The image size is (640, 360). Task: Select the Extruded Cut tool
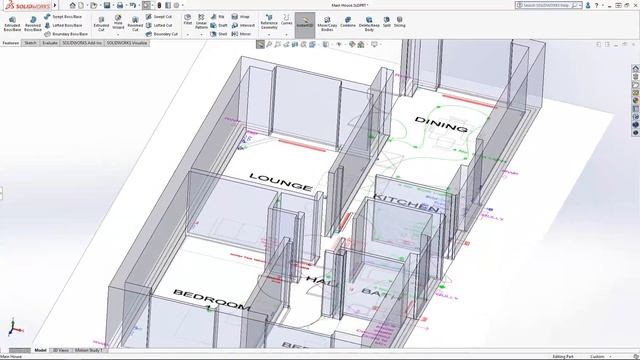coord(101,24)
